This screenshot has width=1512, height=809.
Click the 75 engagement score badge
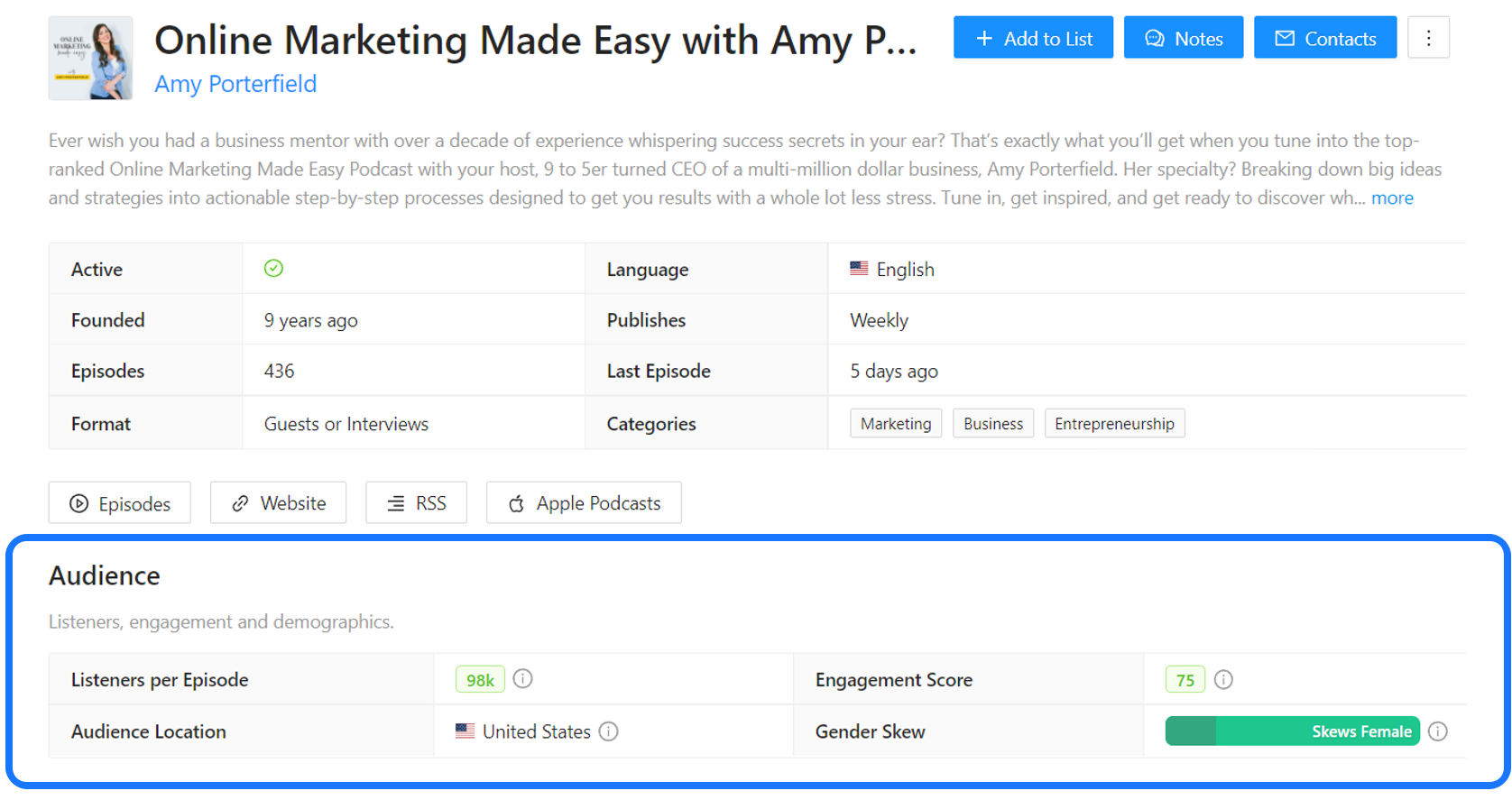point(1185,679)
